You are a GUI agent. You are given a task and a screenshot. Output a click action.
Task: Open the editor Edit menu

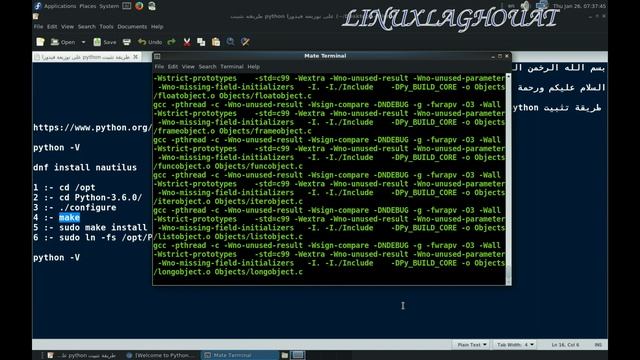click(x=52, y=27)
